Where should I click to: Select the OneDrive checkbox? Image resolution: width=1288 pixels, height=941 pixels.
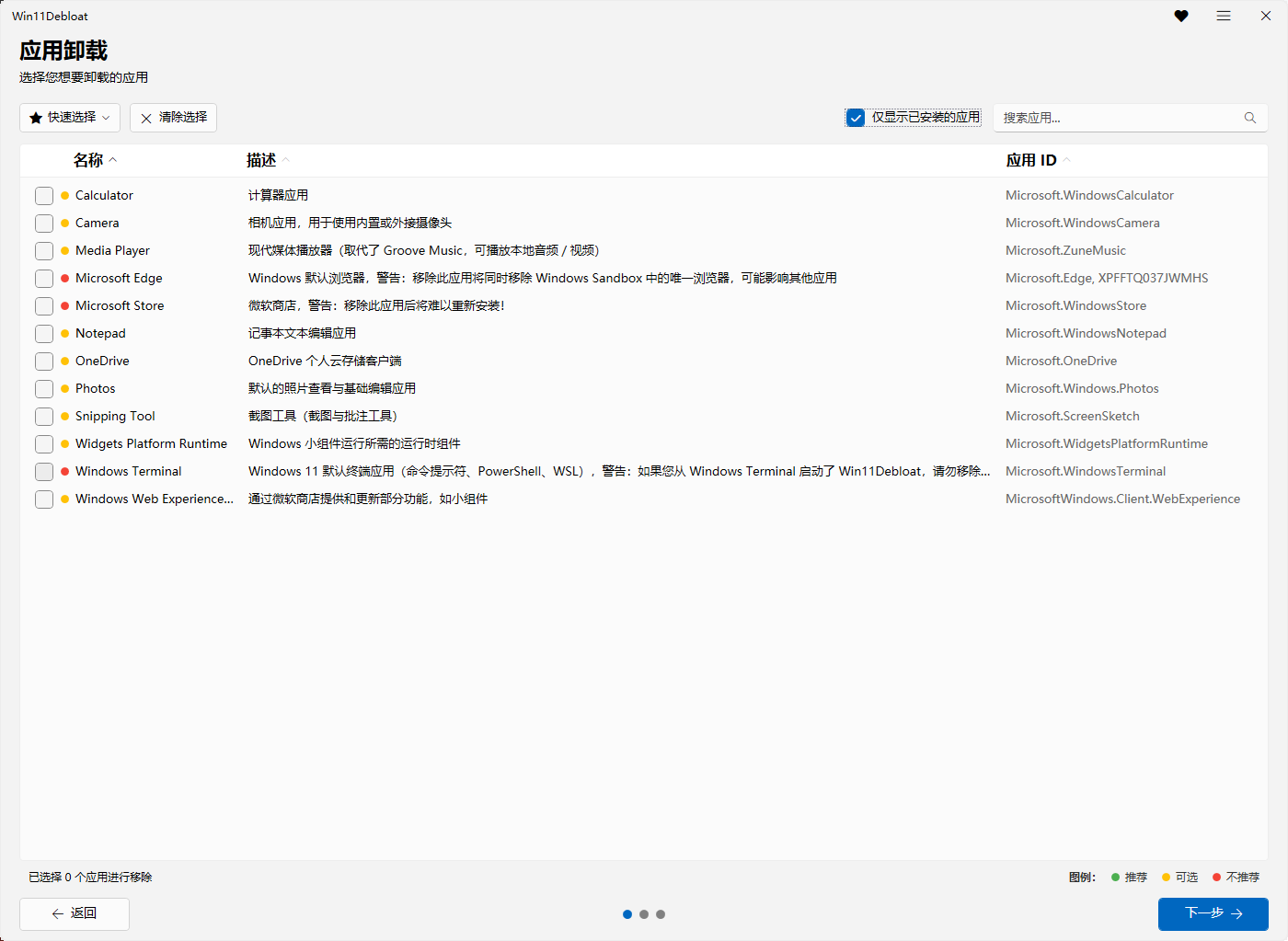point(44,361)
